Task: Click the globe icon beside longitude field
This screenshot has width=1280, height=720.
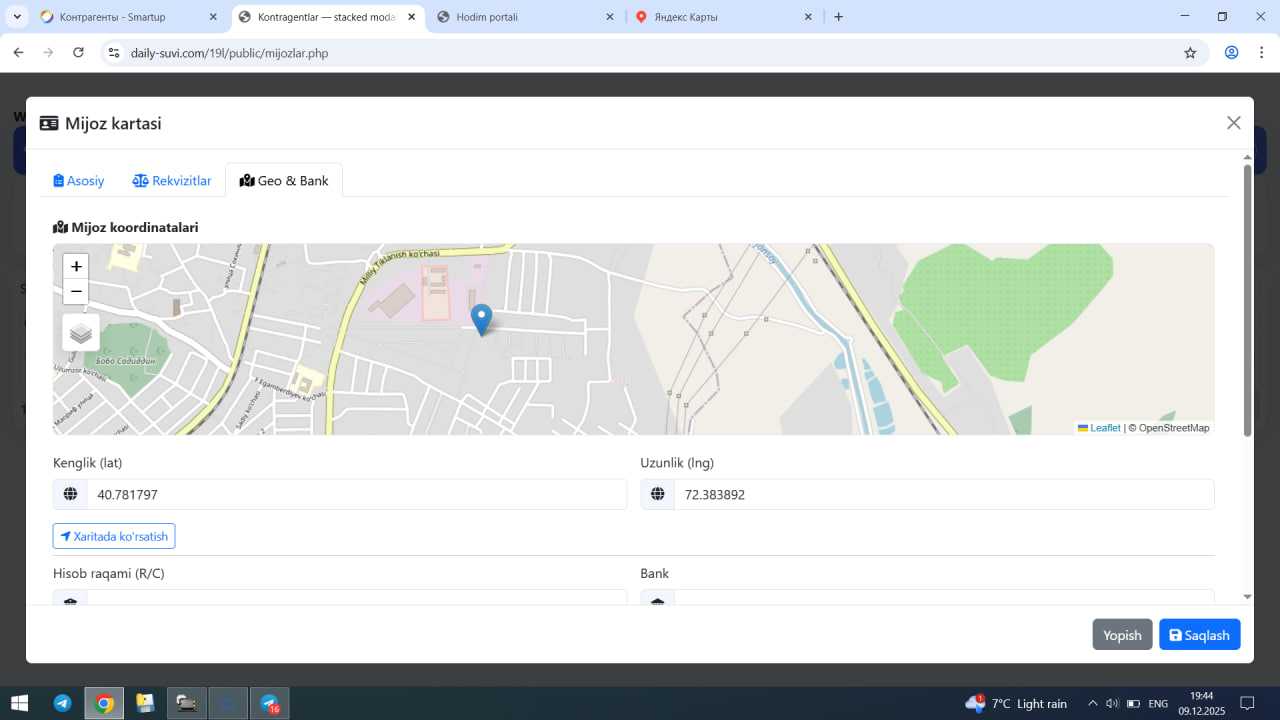Action: (657, 494)
